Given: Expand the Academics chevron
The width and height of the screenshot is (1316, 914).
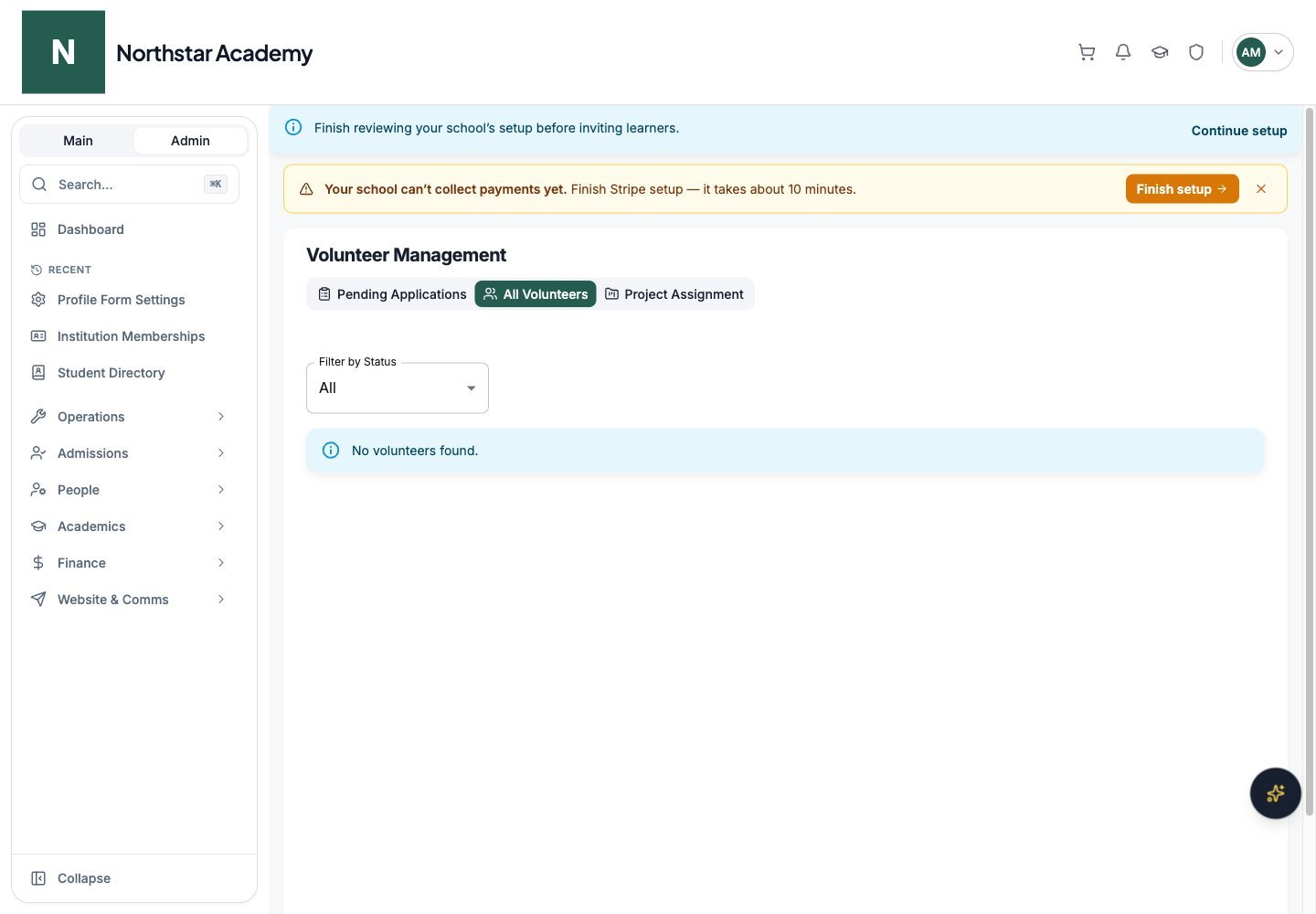Looking at the screenshot, I should [221, 526].
